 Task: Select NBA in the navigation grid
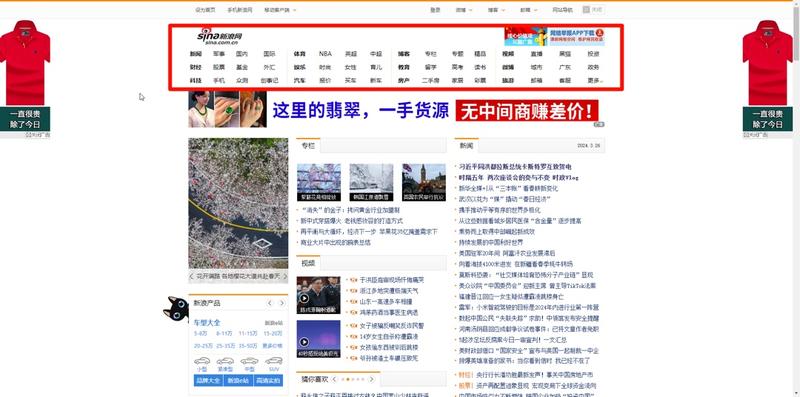click(x=325, y=54)
